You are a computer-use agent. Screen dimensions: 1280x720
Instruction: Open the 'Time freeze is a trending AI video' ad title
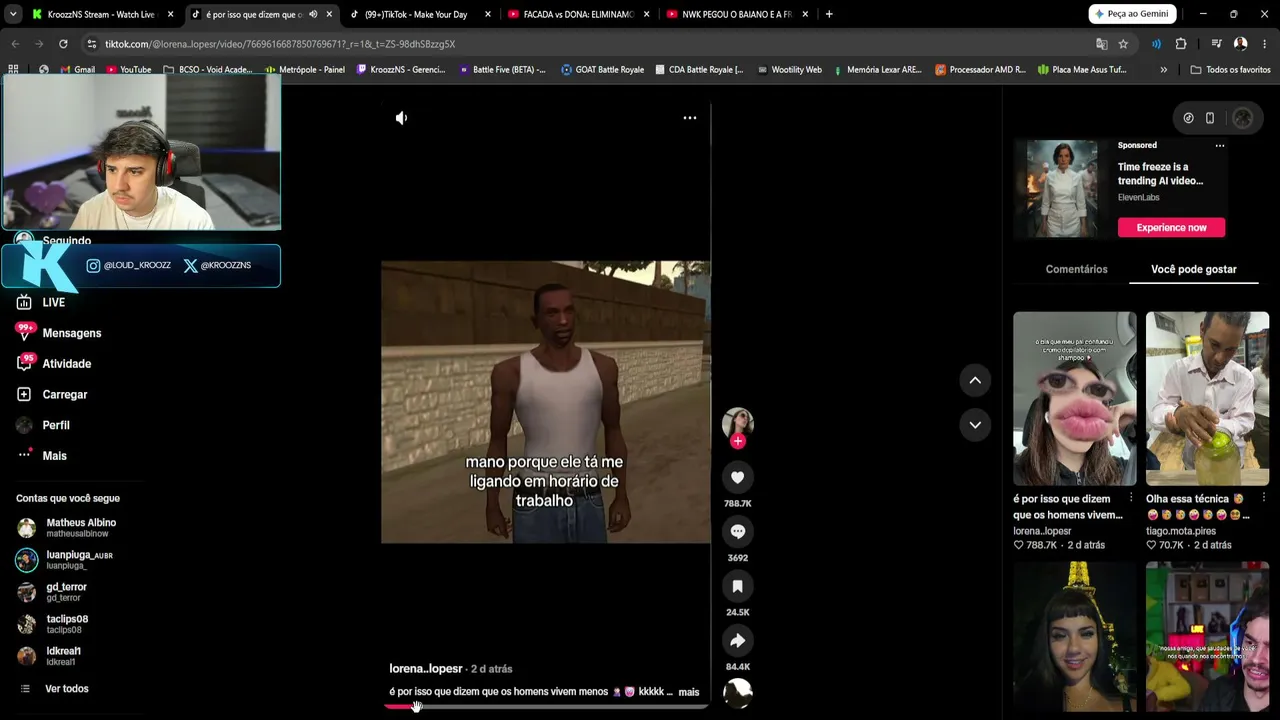(x=1160, y=174)
